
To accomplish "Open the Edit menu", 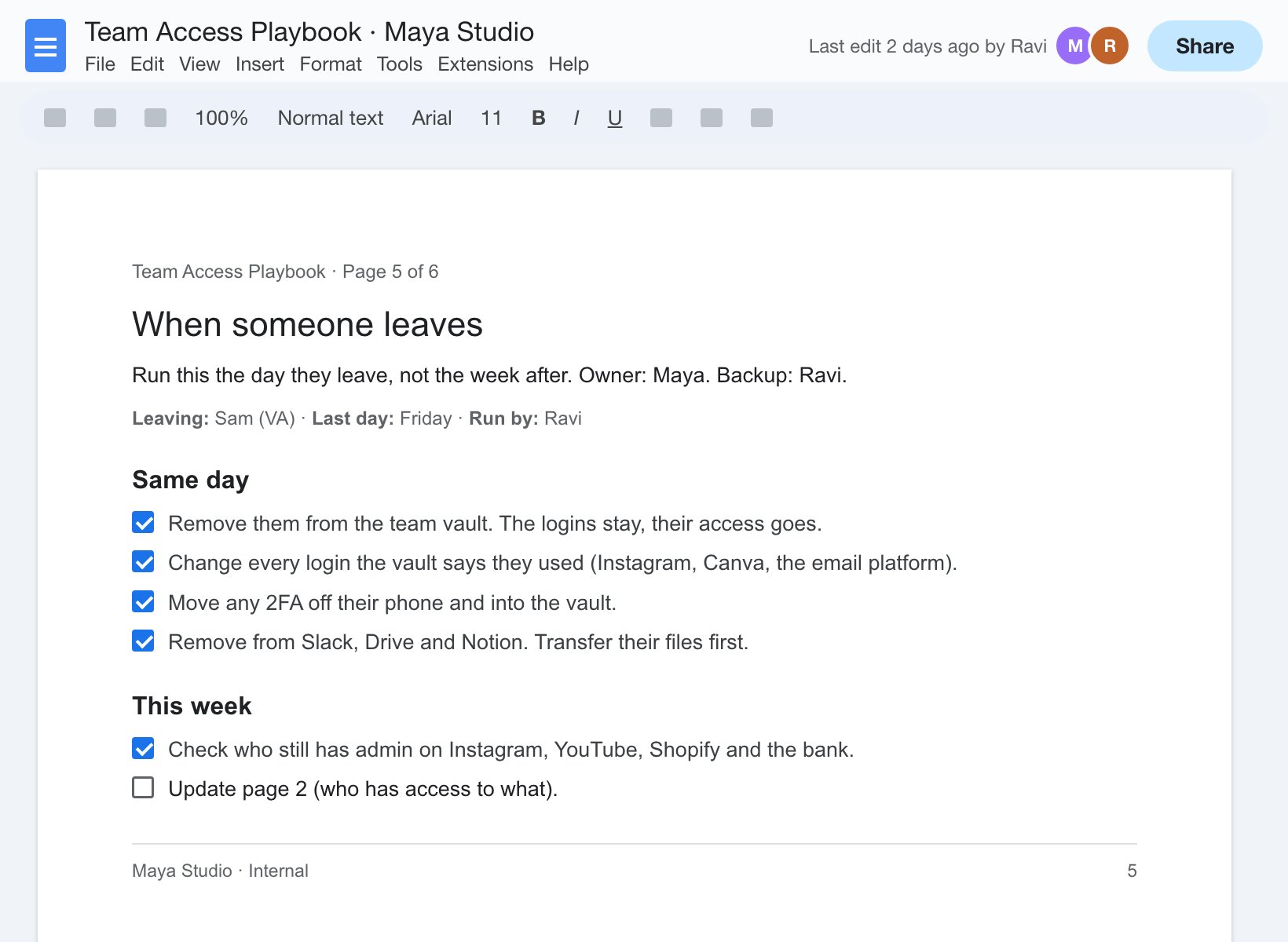I will [x=147, y=64].
